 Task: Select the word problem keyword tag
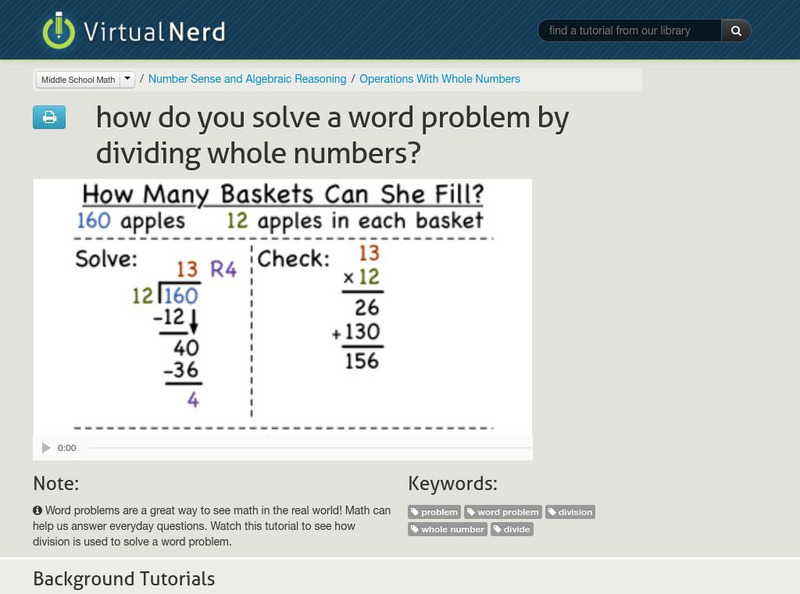502,511
